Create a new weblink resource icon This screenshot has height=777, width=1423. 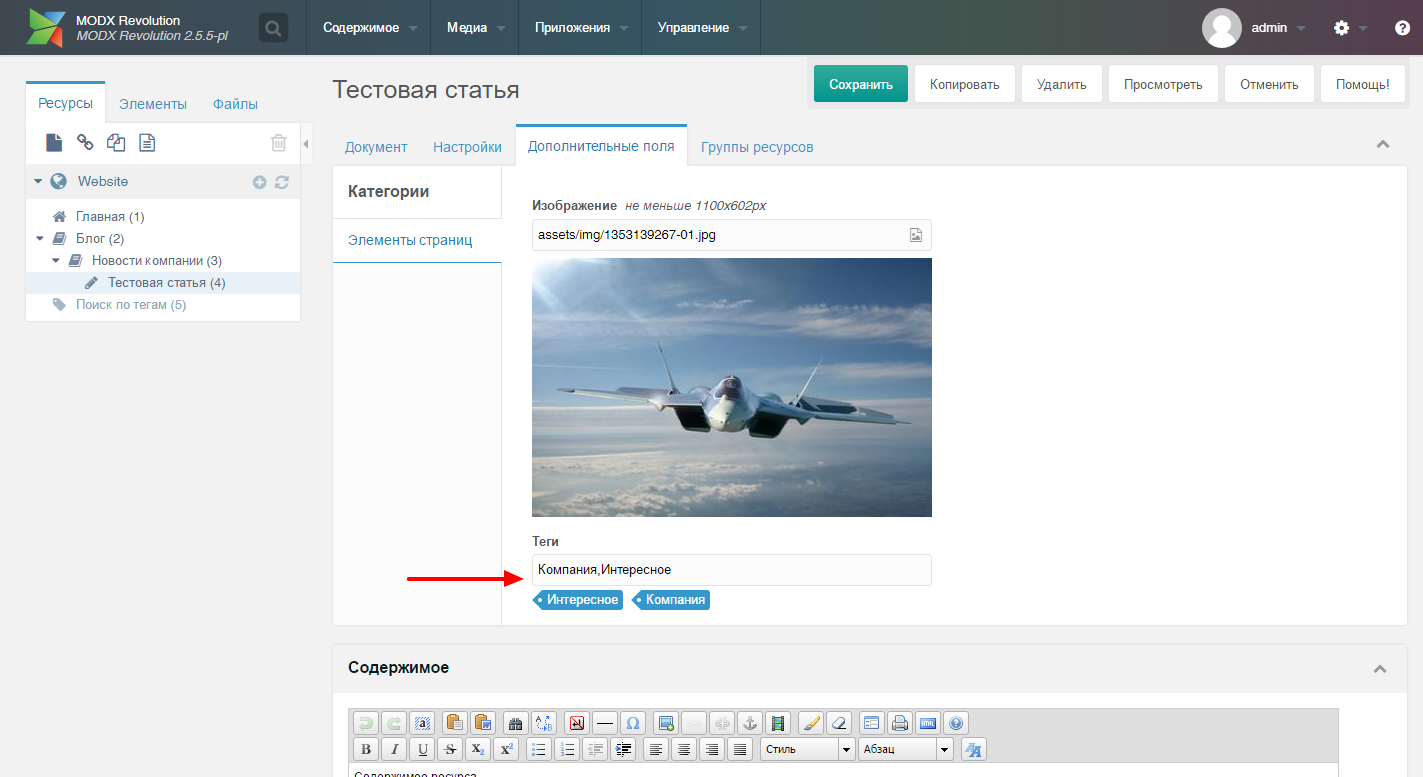[85, 143]
